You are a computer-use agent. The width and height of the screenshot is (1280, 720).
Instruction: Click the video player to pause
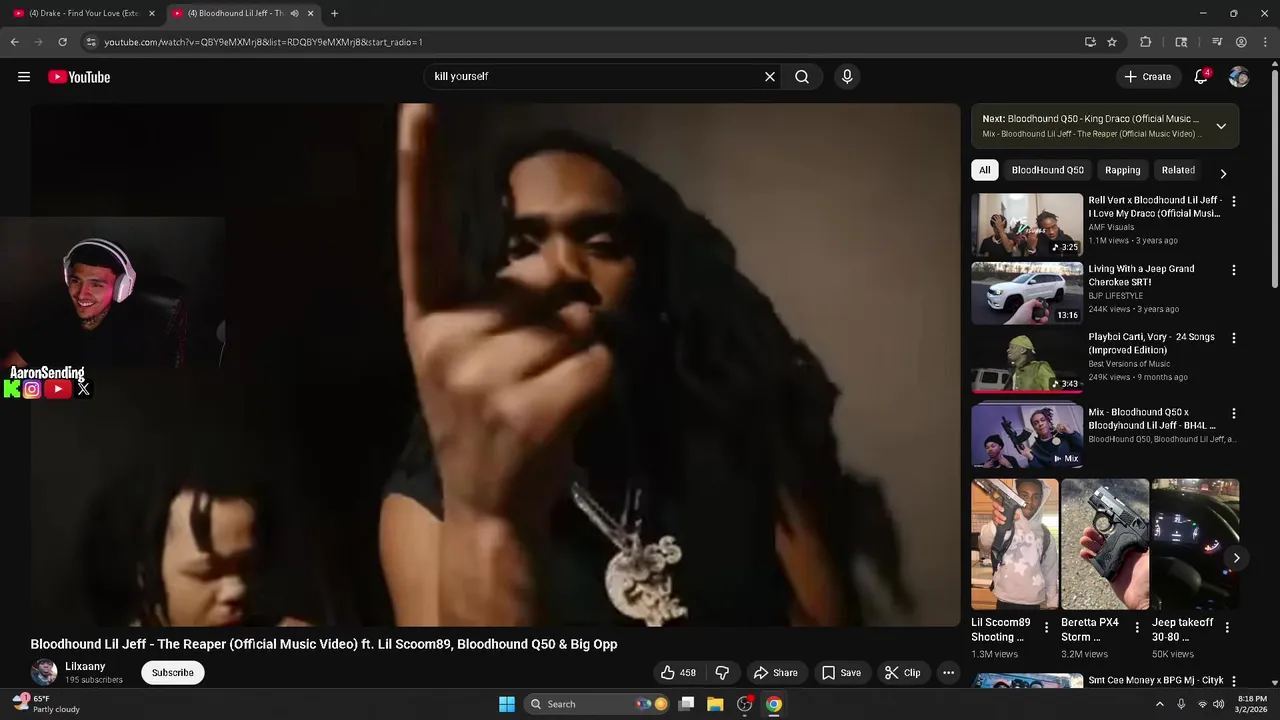coord(495,365)
